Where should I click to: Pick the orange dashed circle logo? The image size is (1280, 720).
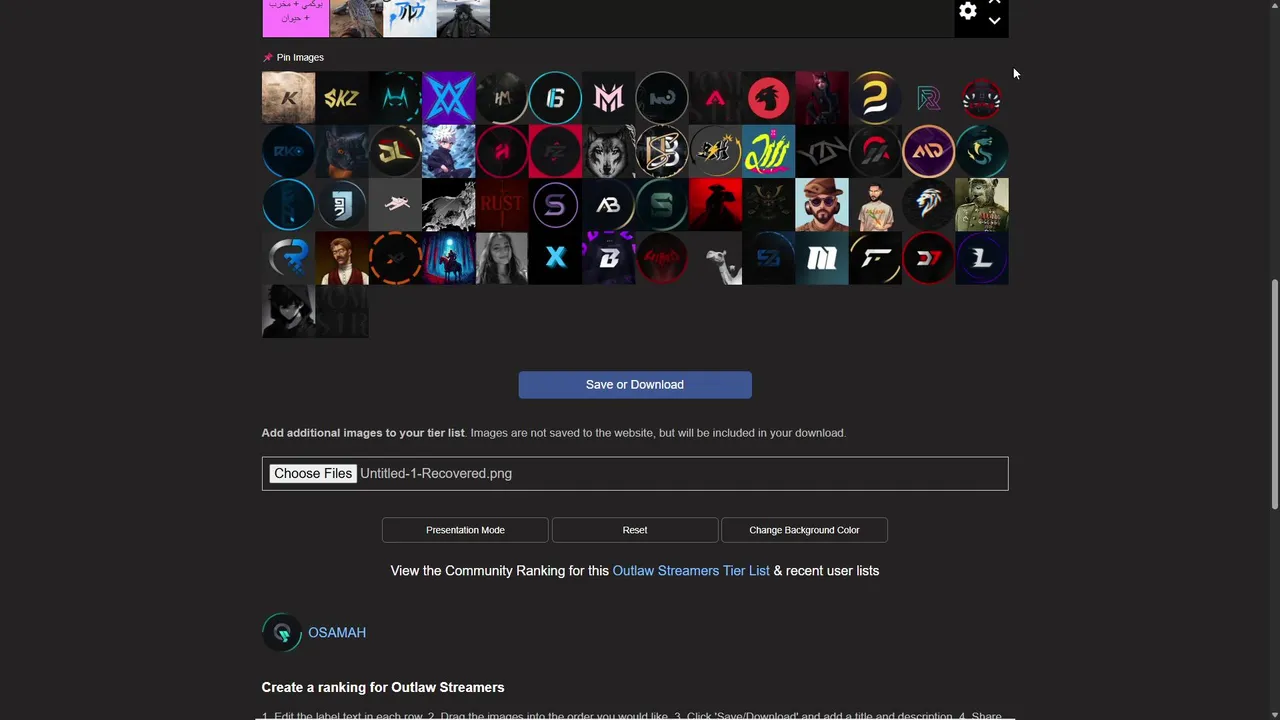[x=395, y=258]
